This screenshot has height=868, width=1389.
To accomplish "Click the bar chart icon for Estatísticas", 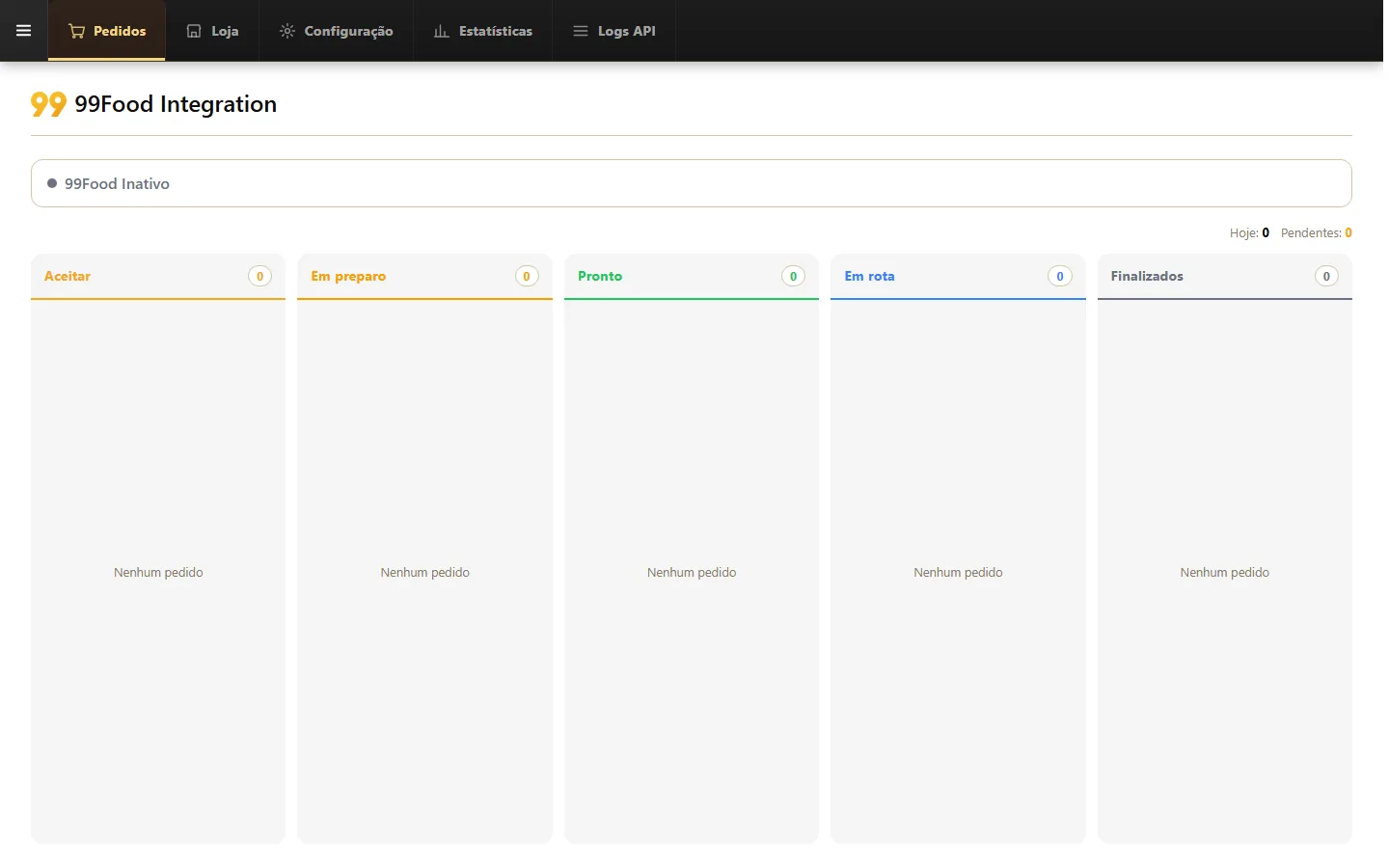I will (442, 31).
